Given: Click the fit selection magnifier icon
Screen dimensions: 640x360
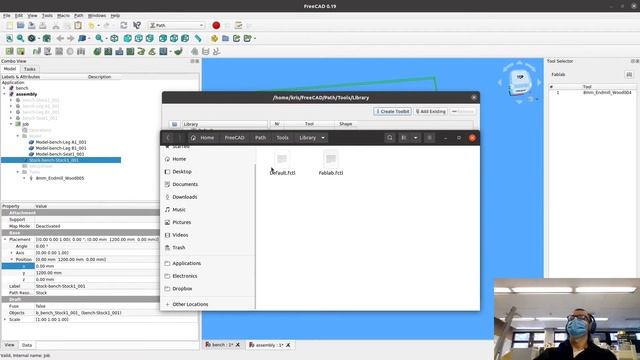Looking at the screenshot, I should 20,38.
